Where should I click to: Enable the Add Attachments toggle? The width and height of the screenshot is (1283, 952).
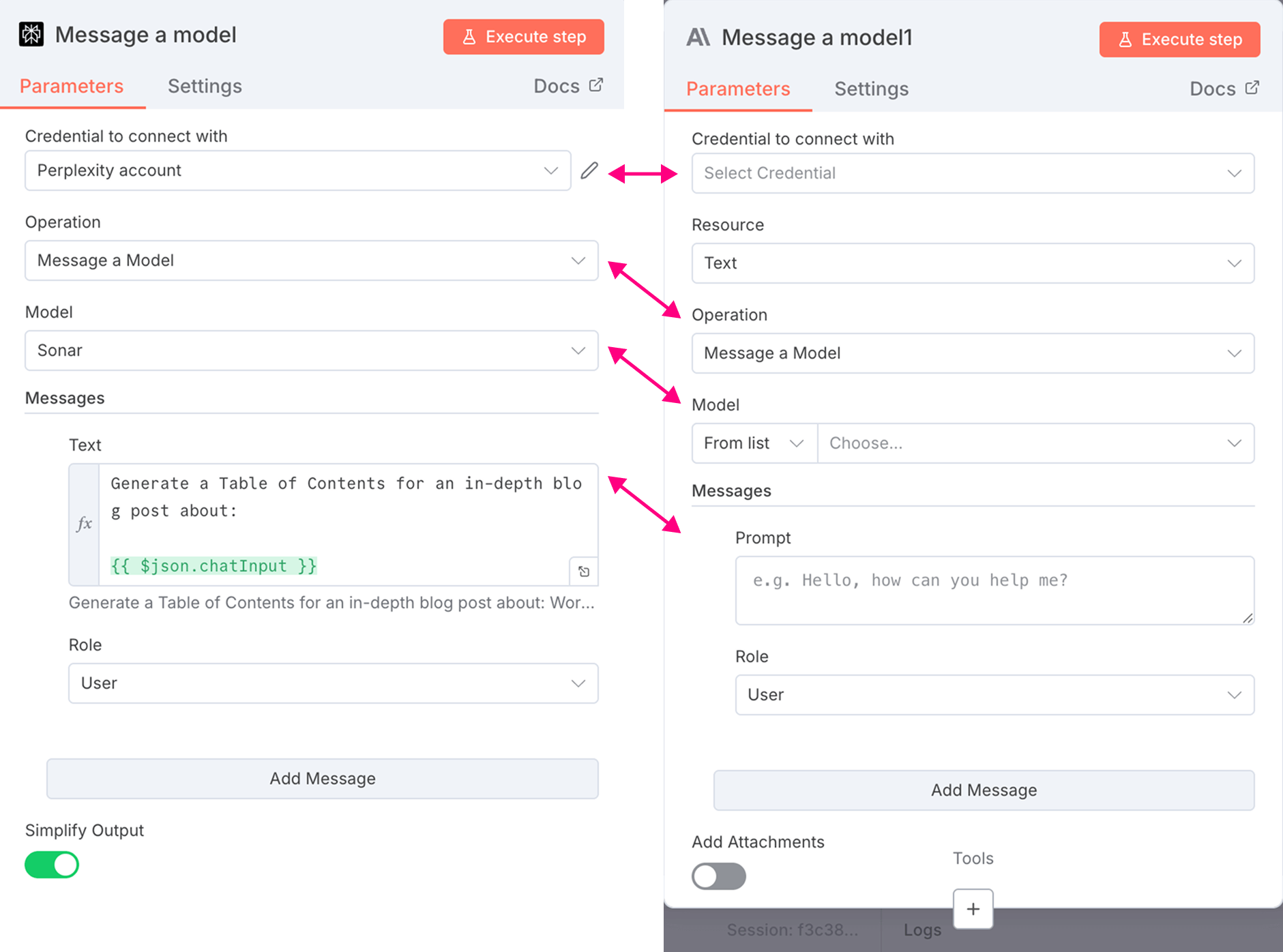[x=719, y=876]
